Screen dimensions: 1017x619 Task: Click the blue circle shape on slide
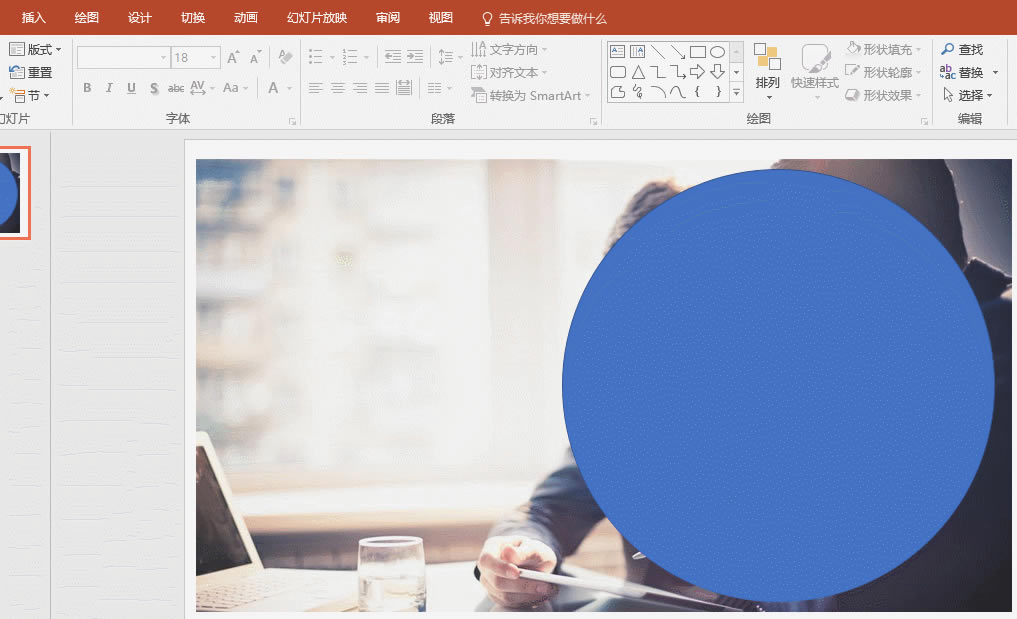(778, 385)
